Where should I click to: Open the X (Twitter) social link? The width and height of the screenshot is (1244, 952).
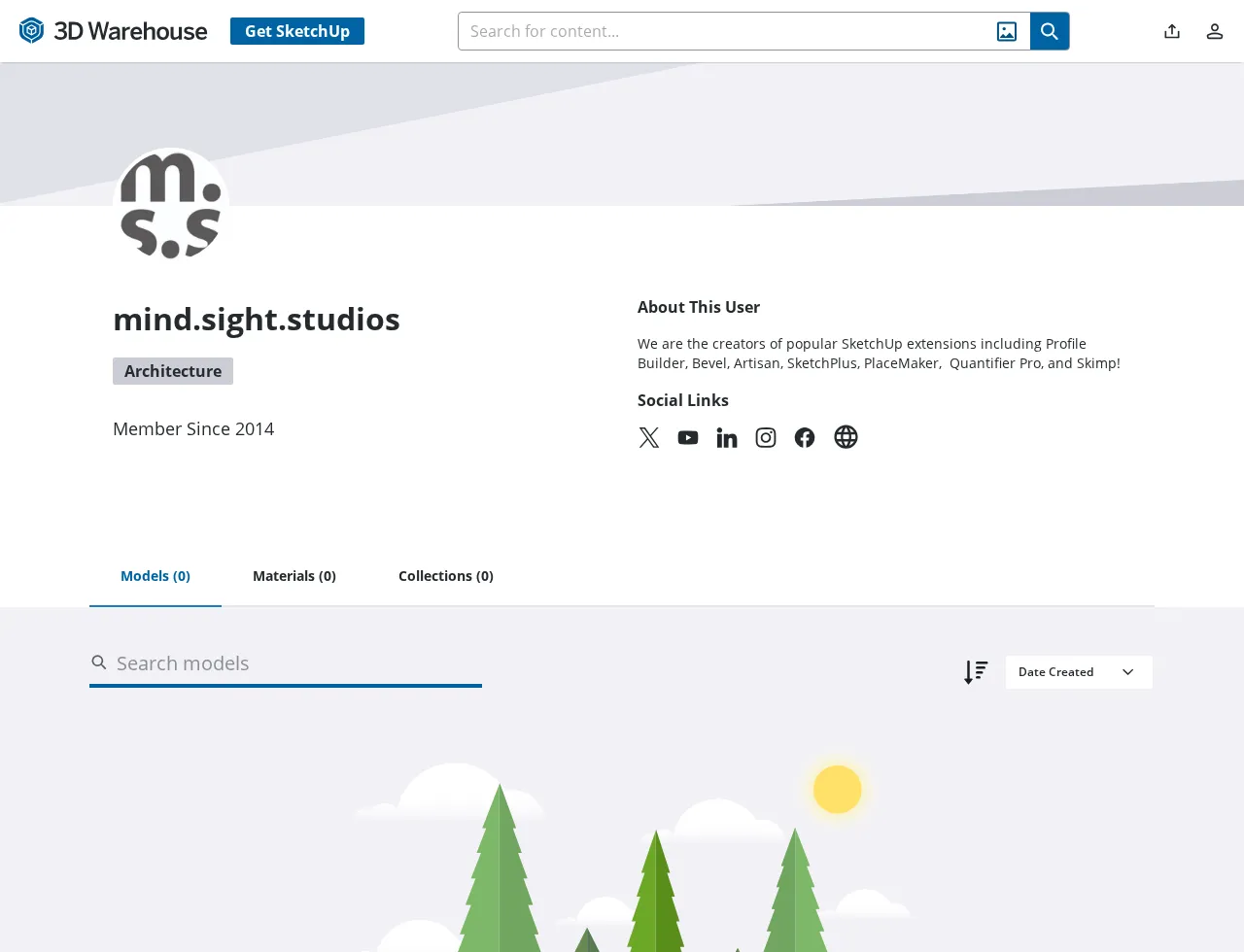(x=649, y=437)
